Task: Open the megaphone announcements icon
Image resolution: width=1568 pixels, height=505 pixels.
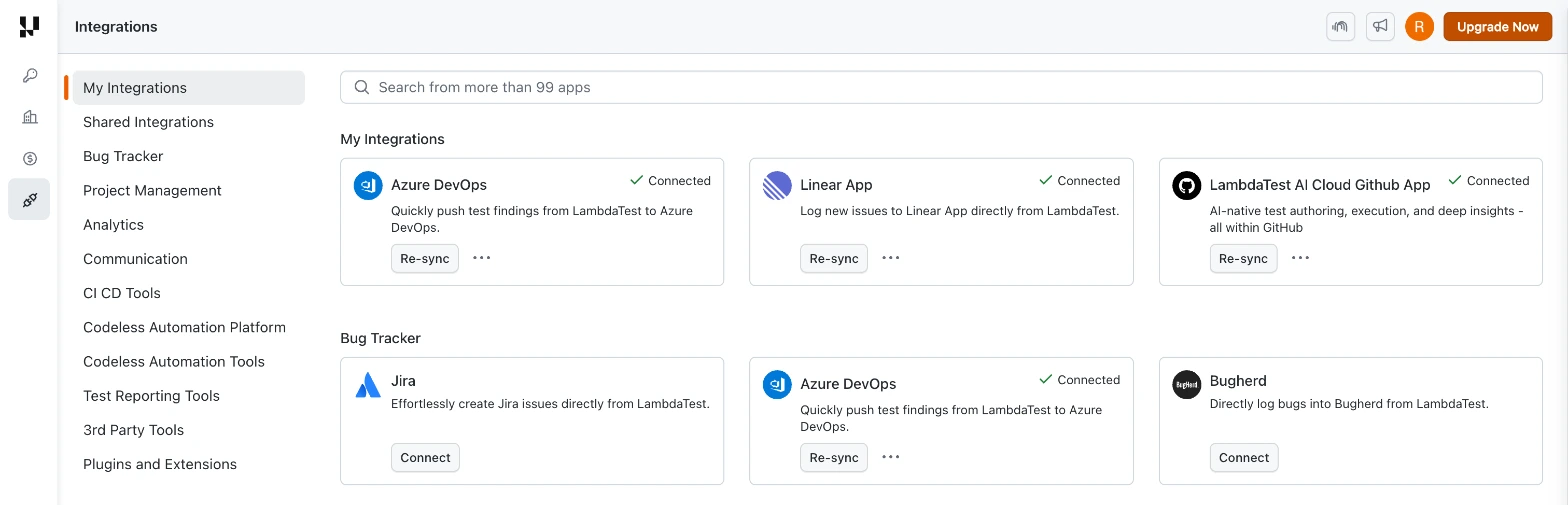Action: pos(1380,27)
